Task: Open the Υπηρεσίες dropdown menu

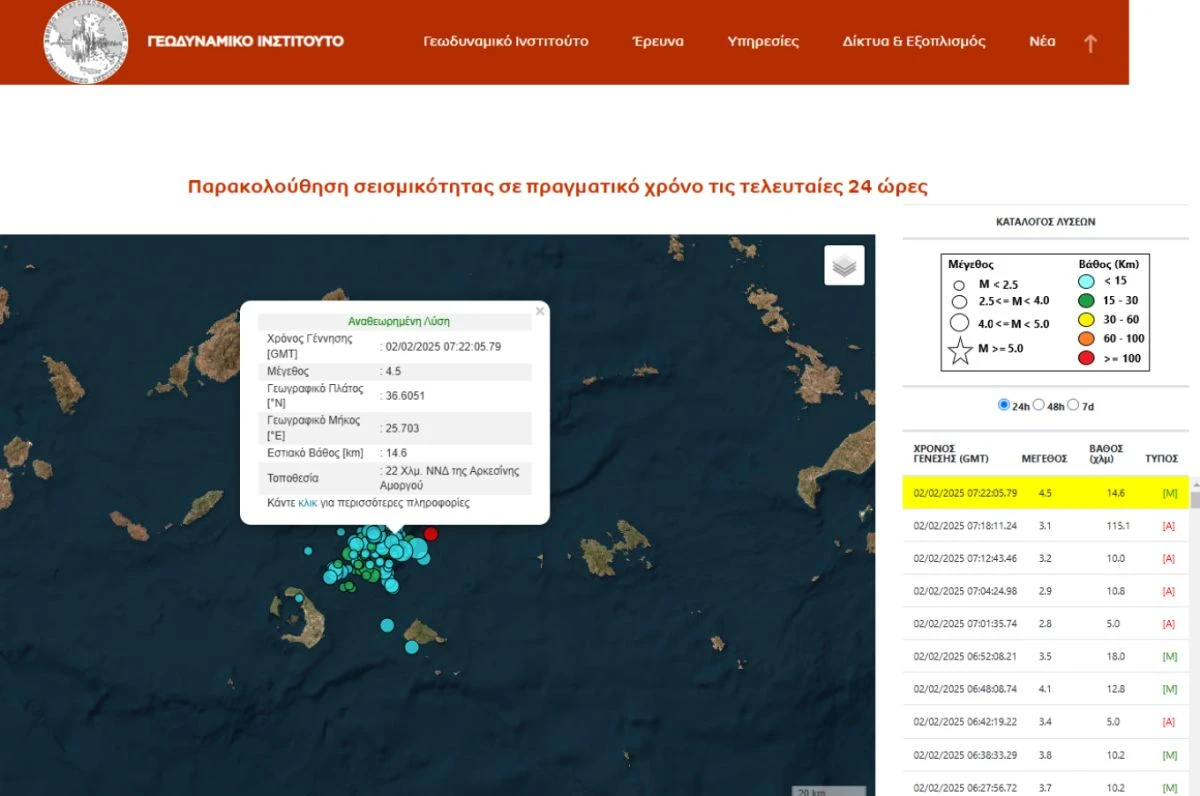Action: click(x=763, y=41)
